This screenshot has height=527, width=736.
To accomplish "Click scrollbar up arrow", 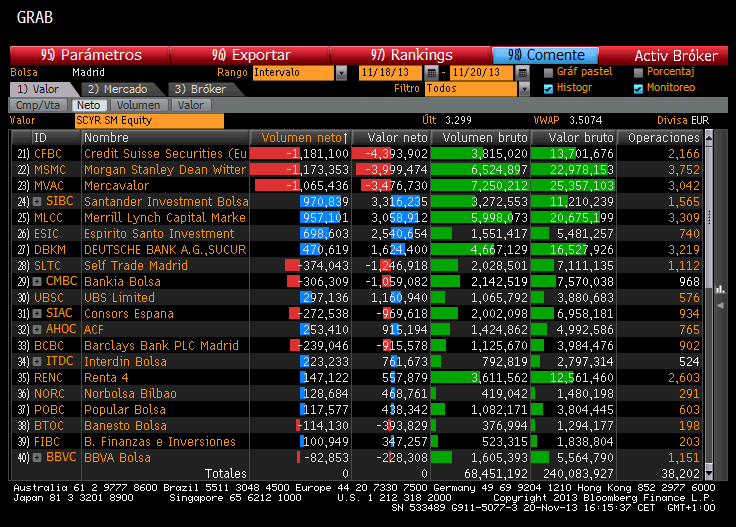I will pyautogui.click(x=709, y=137).
